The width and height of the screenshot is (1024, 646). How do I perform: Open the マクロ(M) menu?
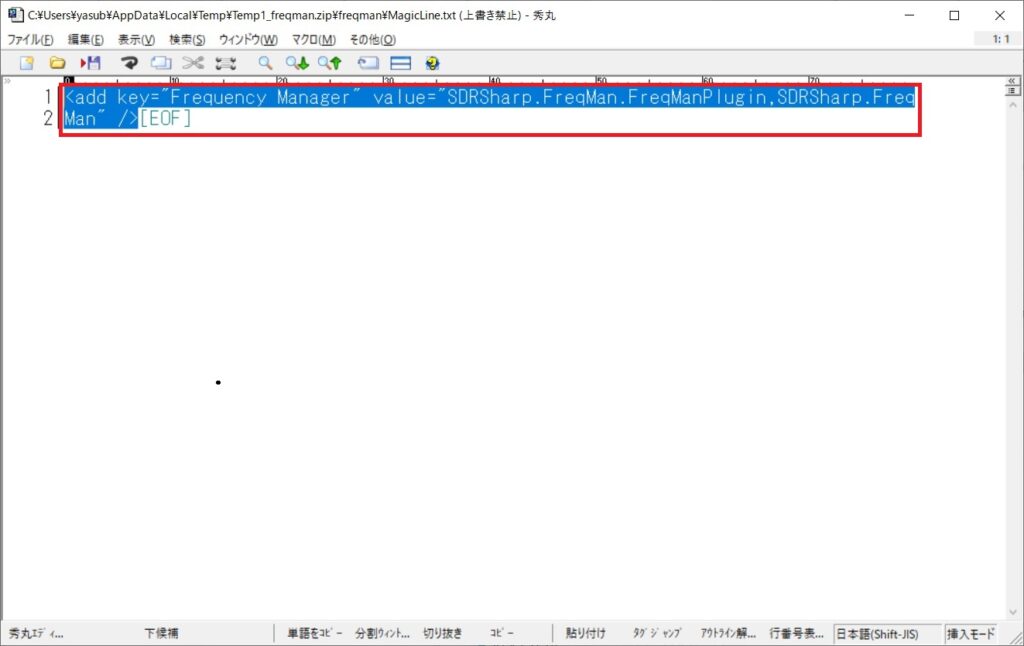click(x=313, y=40)
